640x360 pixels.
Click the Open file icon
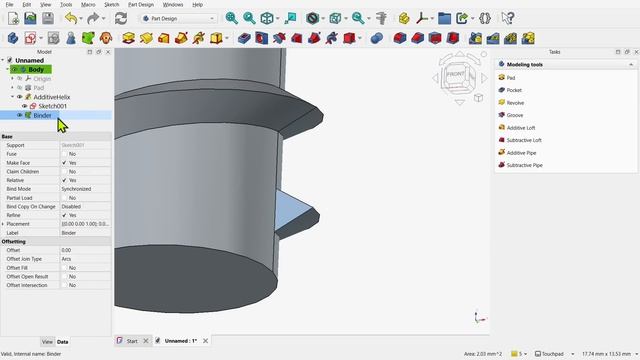coord(30,18)
